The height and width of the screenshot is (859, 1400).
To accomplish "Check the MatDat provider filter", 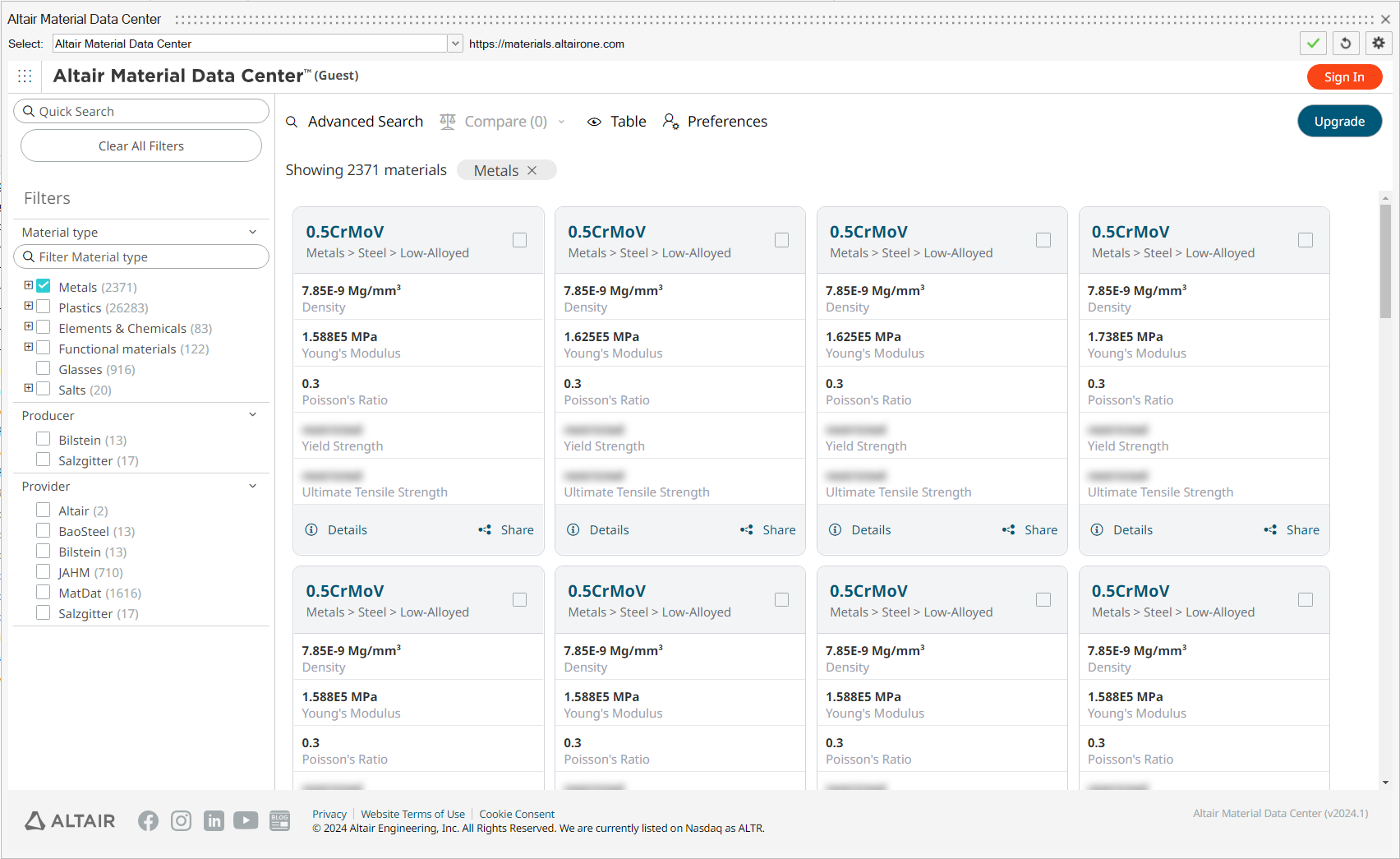I will [x=44, y=592].
